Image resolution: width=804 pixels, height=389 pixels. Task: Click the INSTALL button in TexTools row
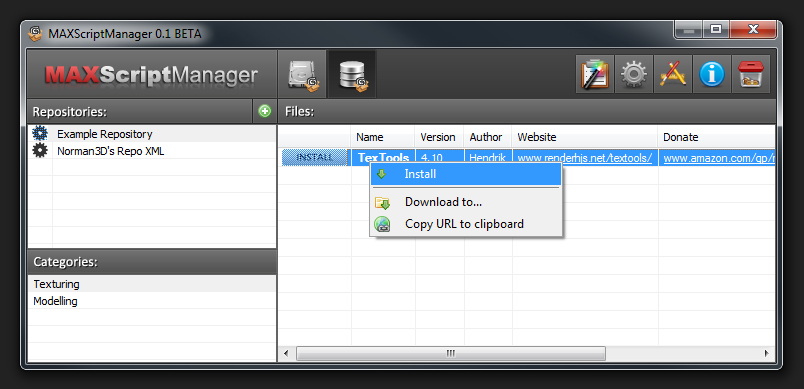pos(314,157)
